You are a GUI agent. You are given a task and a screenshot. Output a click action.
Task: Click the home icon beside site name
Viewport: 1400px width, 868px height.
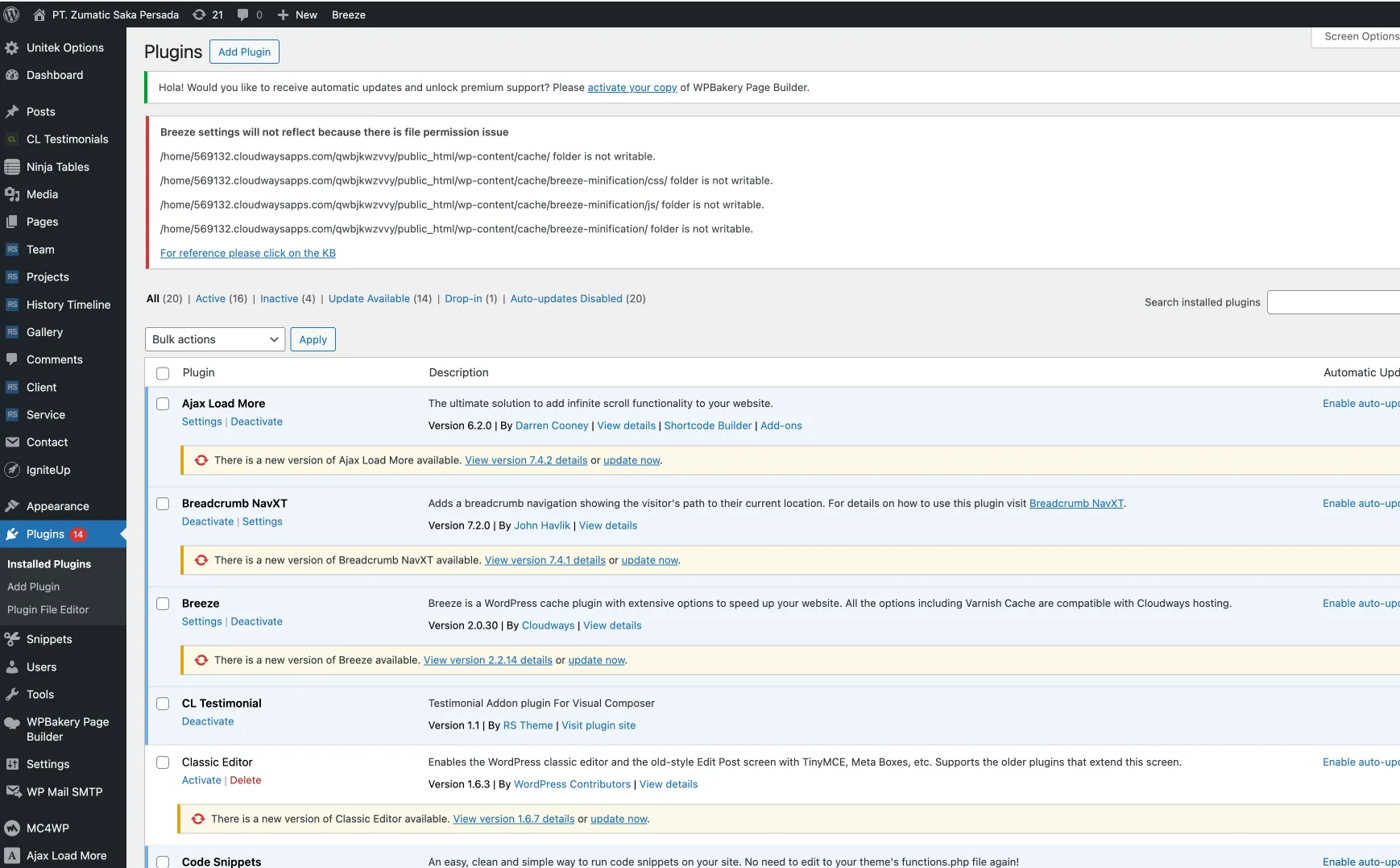click(x=39, y=15)
